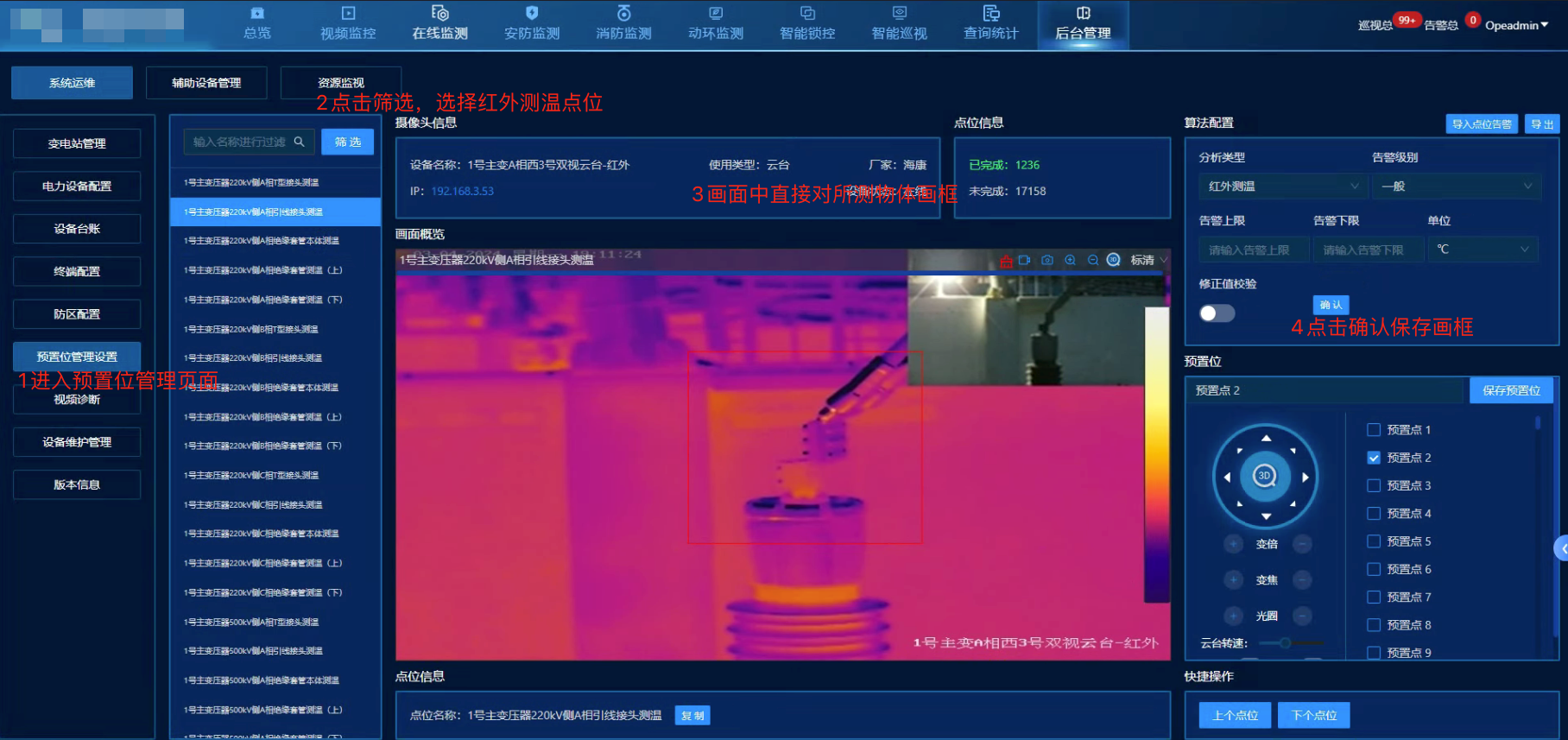Zoom in using the video magnifier plus icon
1568x740 pixels.
tap(1071, 260)
